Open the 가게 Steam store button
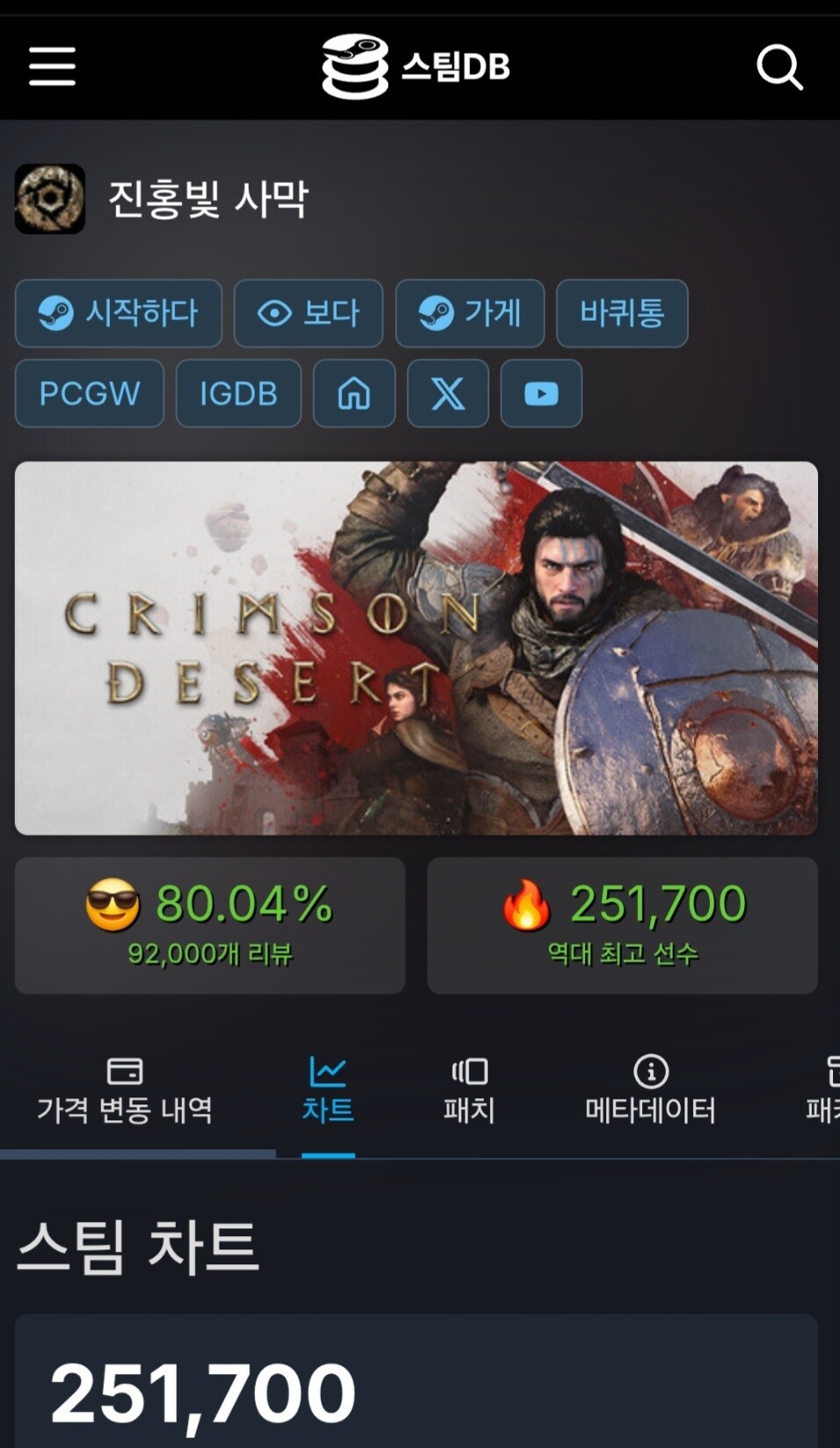The width and height of the screenshot is (840, 1448). click(x=470, y=314)
